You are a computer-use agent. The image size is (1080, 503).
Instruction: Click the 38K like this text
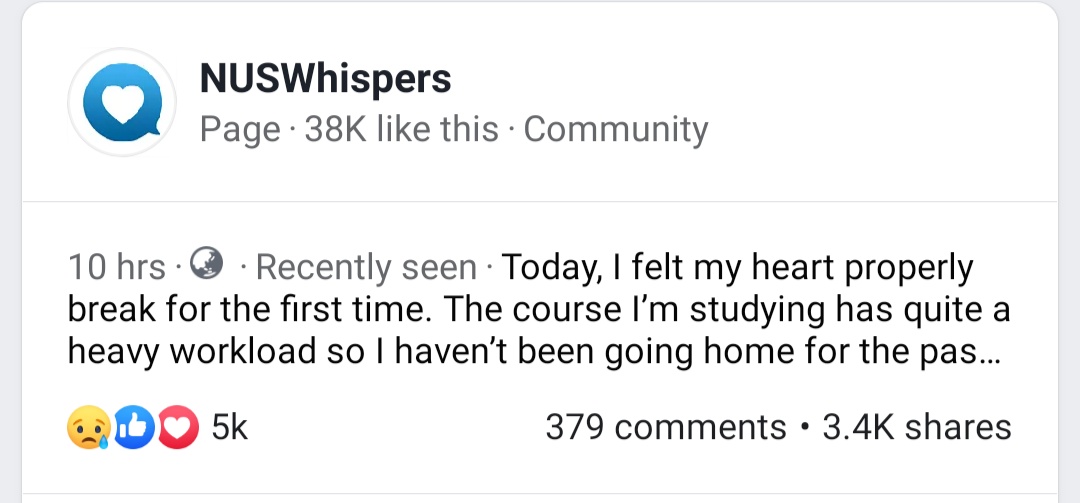tap(401, 129)
